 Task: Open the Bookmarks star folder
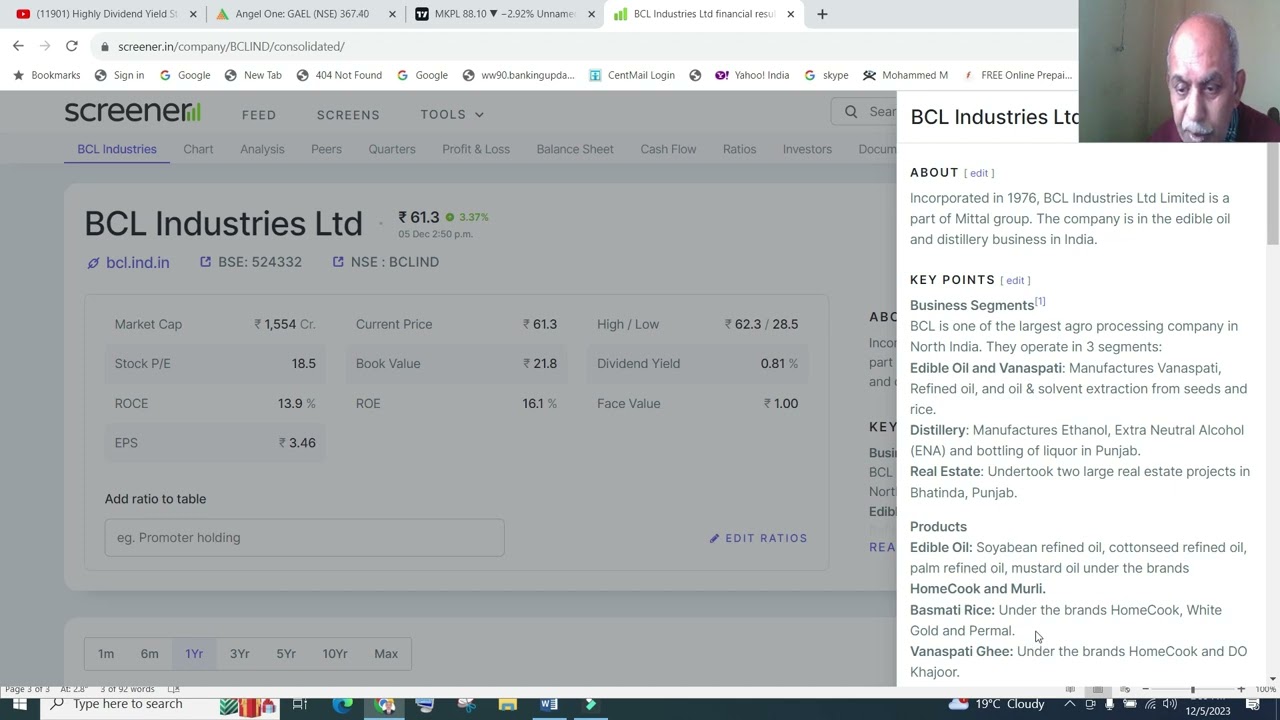46,75
